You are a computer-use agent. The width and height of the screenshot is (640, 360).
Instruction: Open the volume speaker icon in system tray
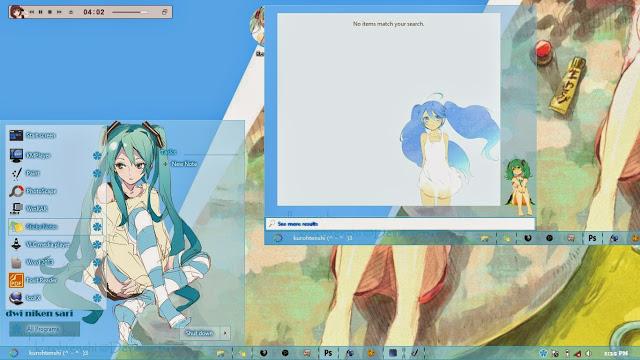588,353
